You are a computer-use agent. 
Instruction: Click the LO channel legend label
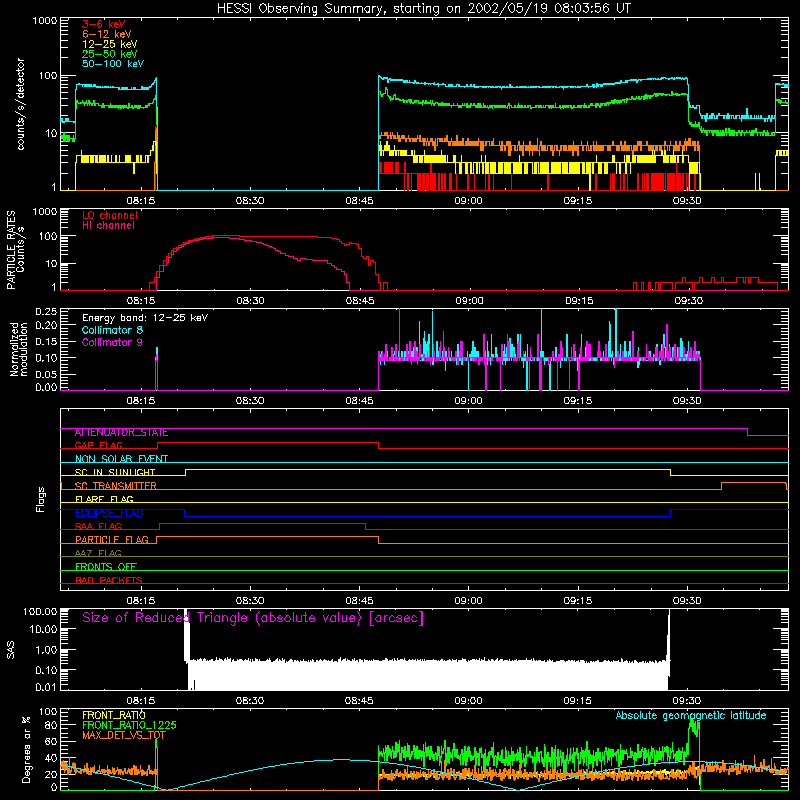coord(110,215)
